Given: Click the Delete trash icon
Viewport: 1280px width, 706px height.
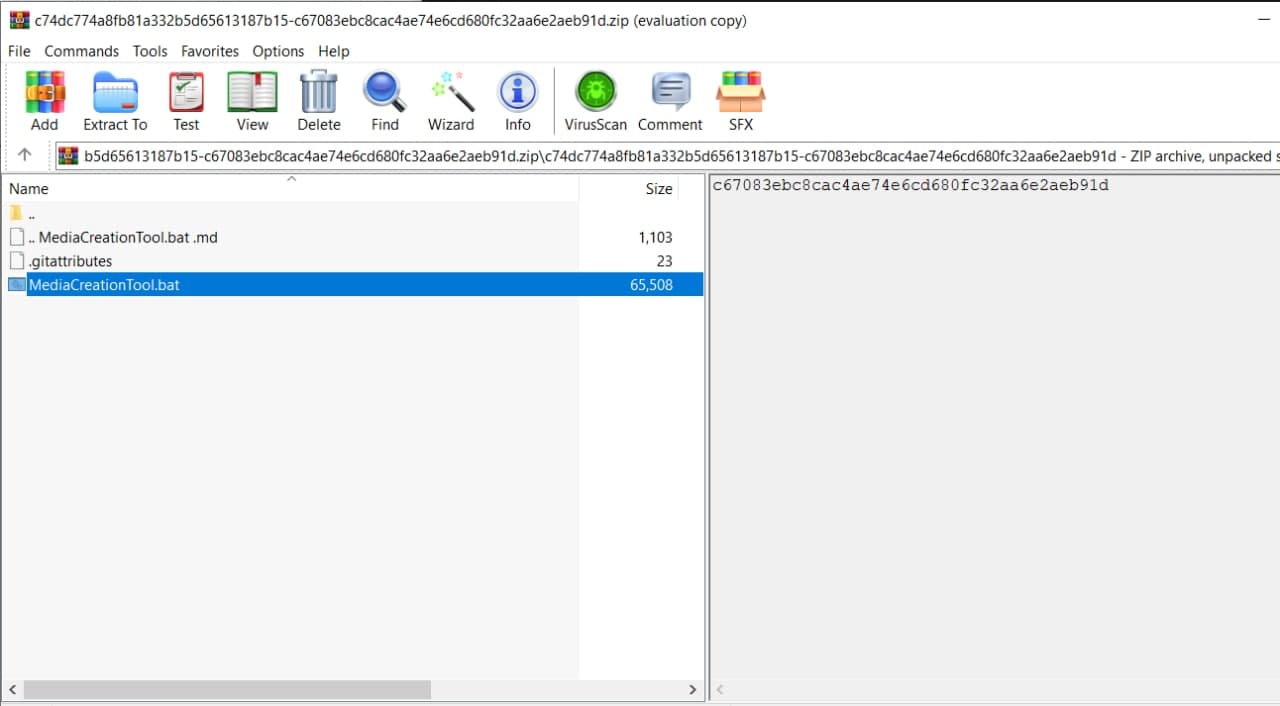Looking at the screenshot, I should click(x=319, y=101).
